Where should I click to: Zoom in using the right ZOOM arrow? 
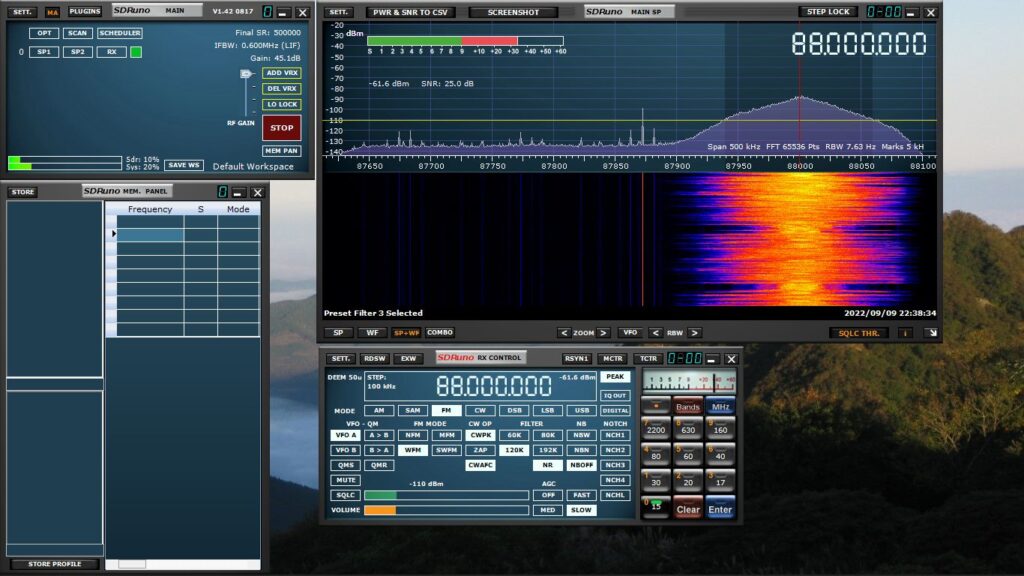pyautogui.click(x=603, y=333)
